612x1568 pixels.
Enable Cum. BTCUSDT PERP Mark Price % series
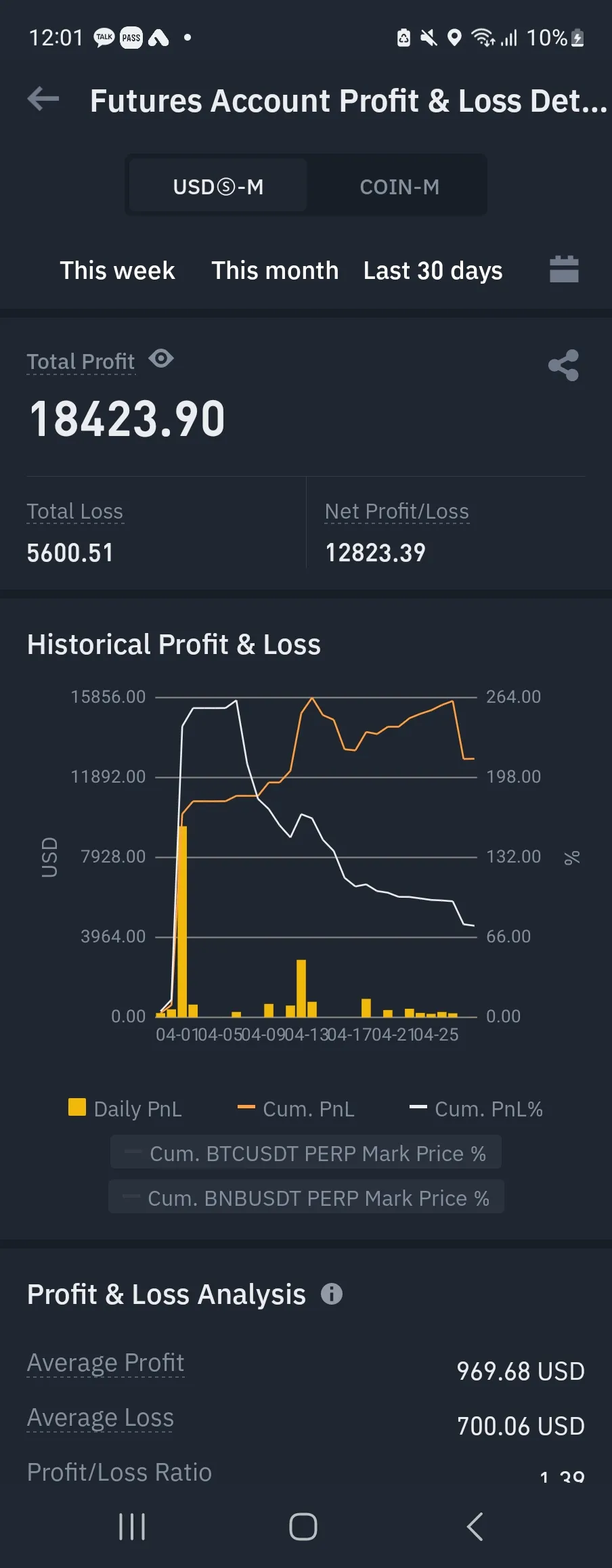[306, 1153]
